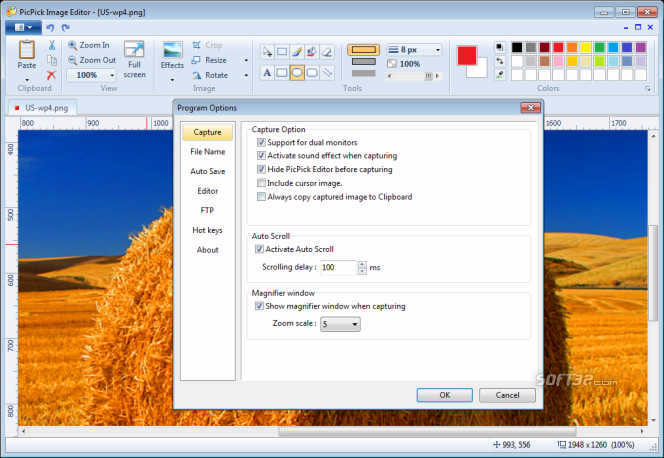
Task: Open the File Name options page
Action: (208, 152)
